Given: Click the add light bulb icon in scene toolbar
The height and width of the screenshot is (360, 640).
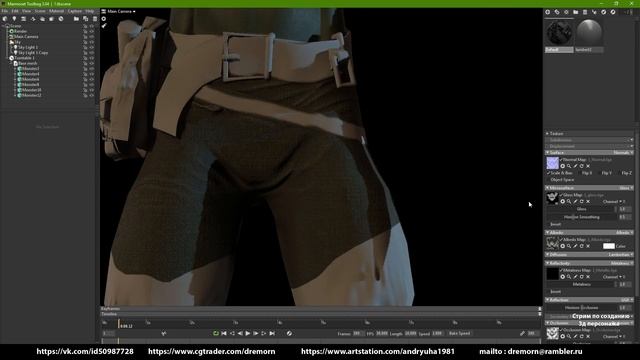Looking at the screenshot, I should [14, 19].
